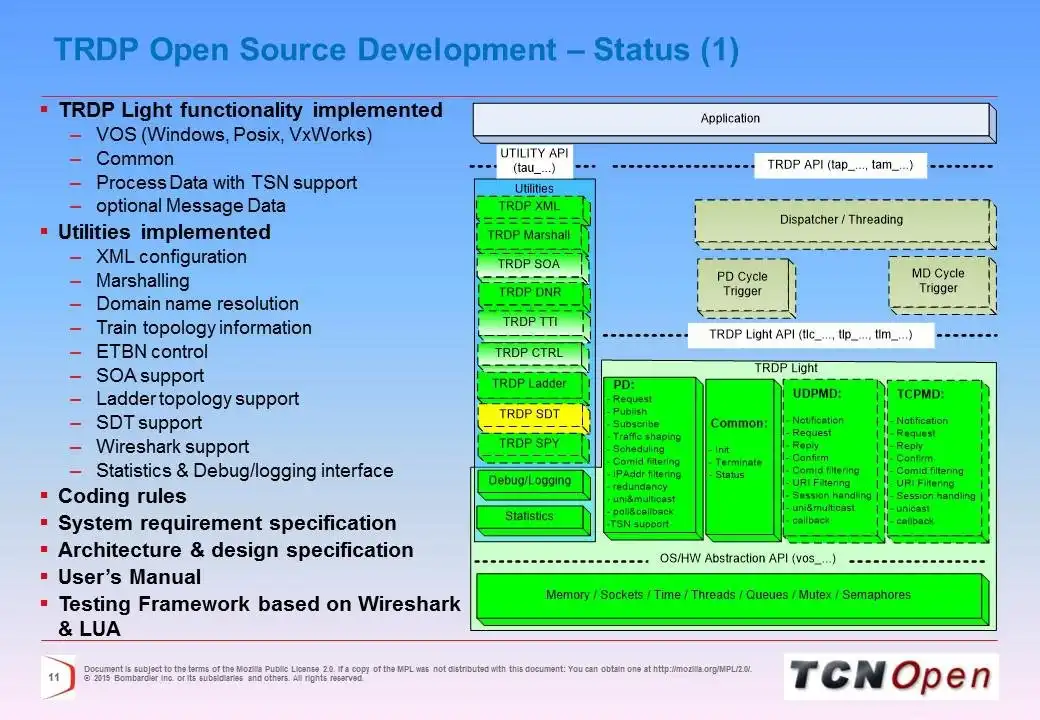Viewport: 1040px width, 720px height.
Task: Toggle the Debug/Logging block
Action: coord(531,481)
